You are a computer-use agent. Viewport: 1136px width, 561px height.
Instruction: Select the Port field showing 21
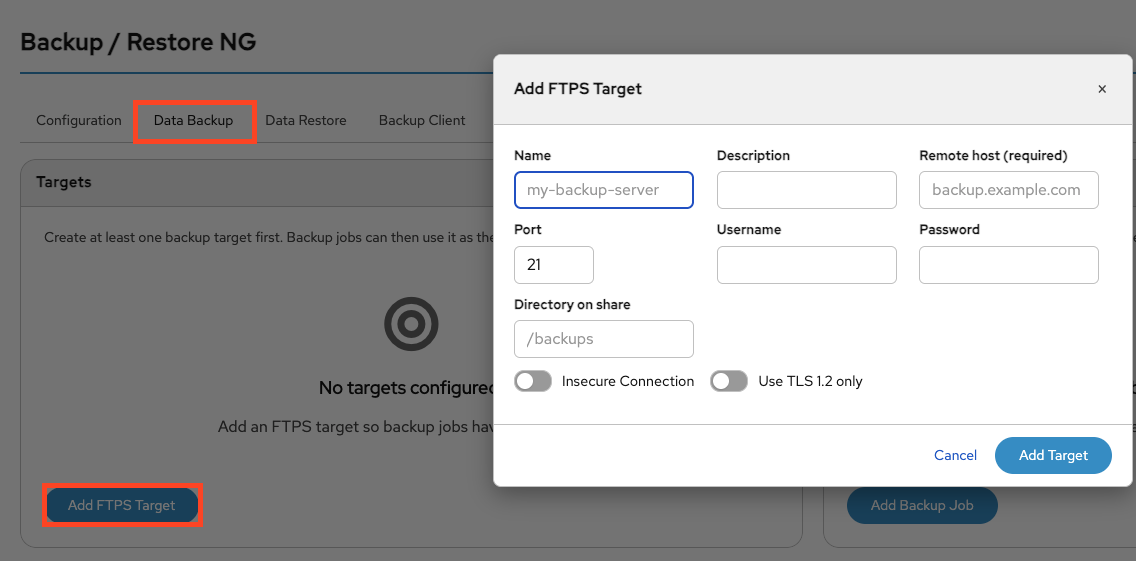tap(554, 265)
